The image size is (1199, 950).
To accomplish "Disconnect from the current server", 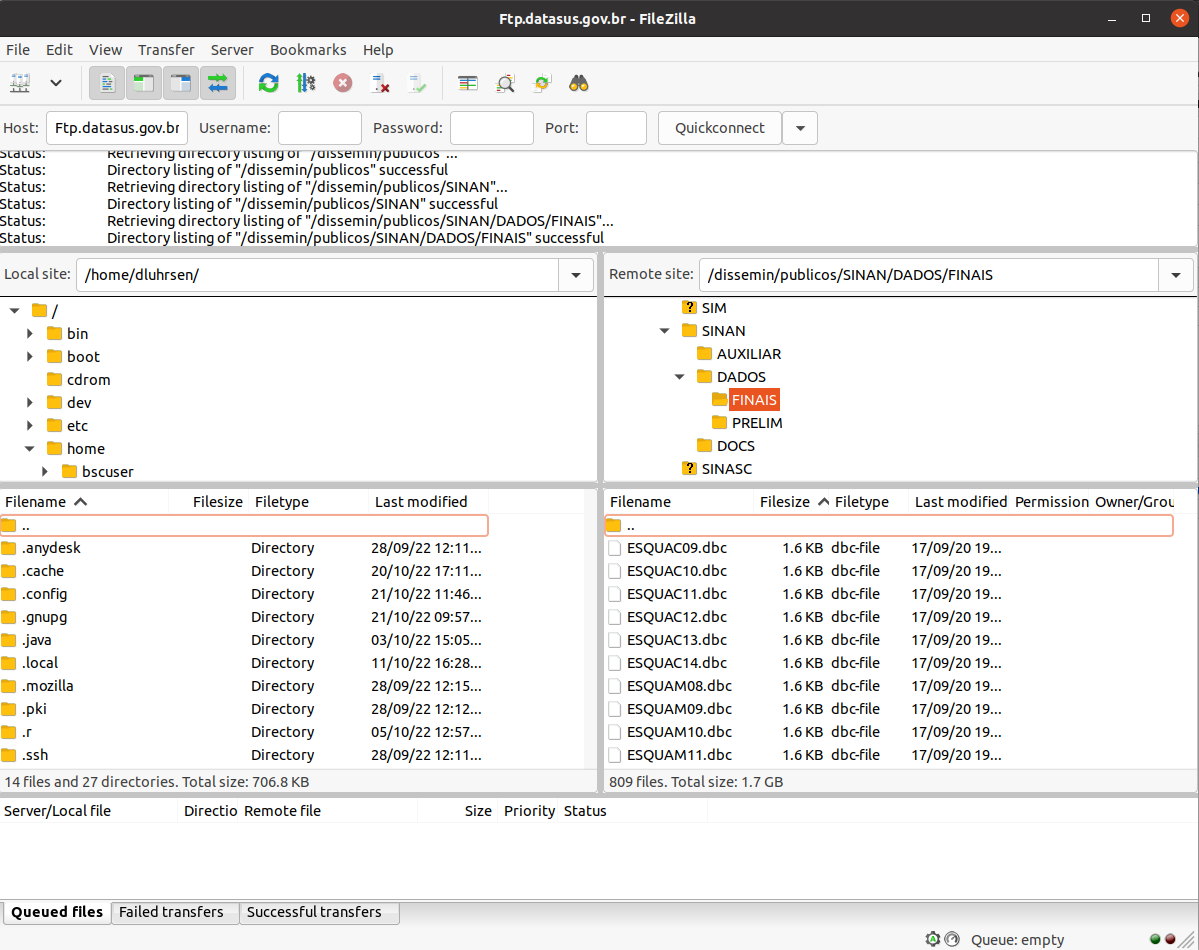I will pos(380,83).
